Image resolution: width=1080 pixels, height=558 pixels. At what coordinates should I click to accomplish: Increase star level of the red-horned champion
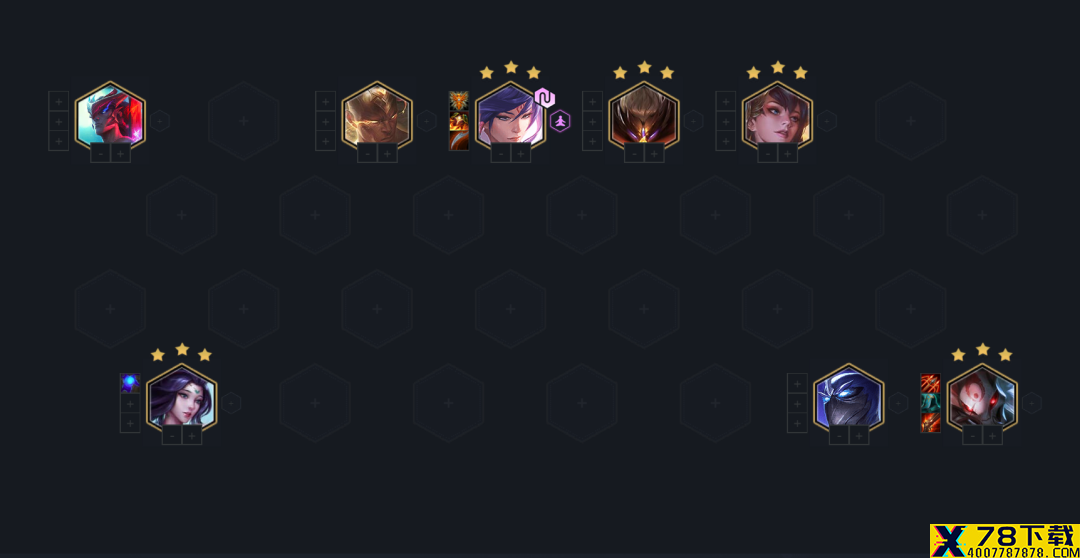pyautogui.click(x=121, y=154)
